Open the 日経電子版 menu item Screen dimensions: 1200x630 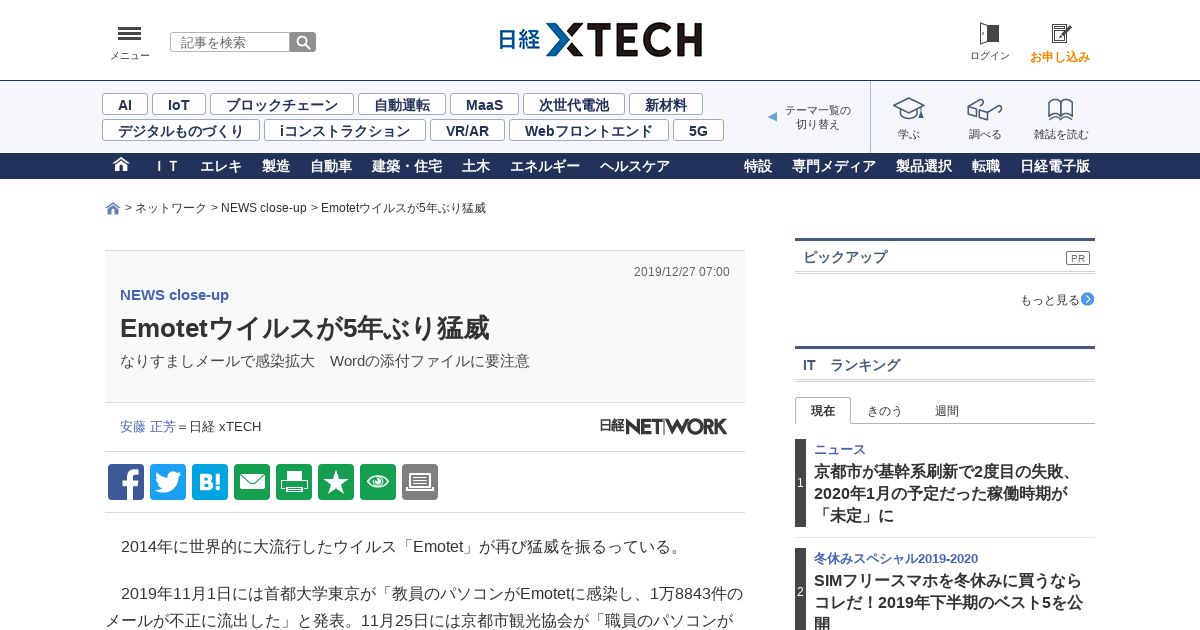tap(1055, 166)
